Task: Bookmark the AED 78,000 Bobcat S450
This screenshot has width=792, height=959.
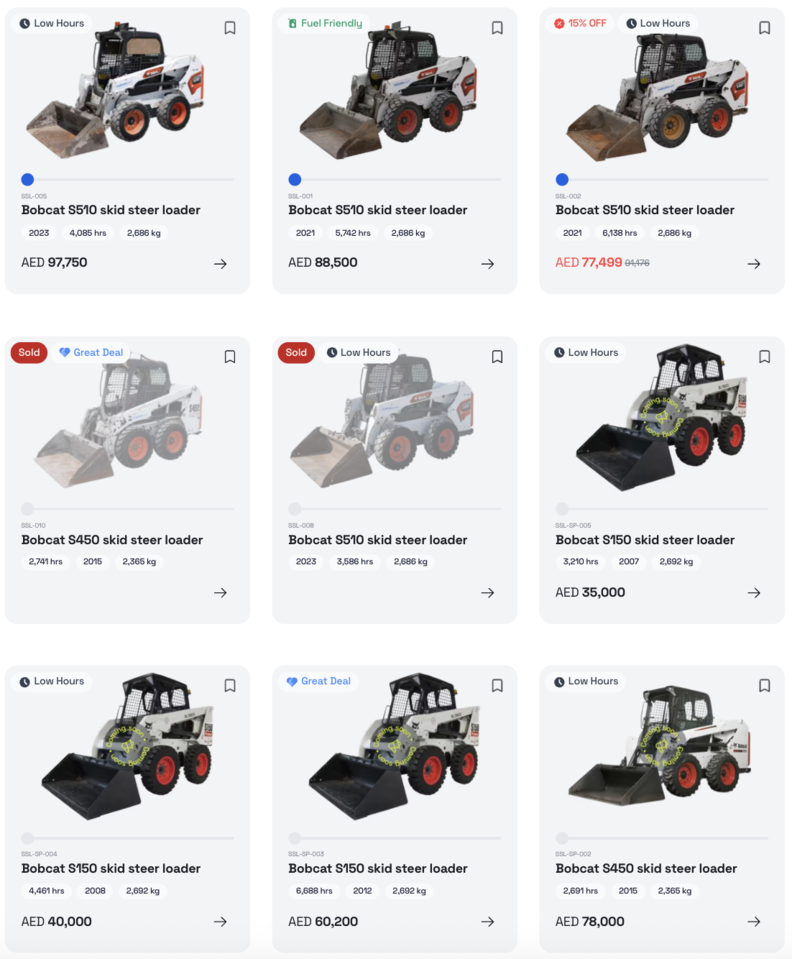Action: tap(764, 686)
